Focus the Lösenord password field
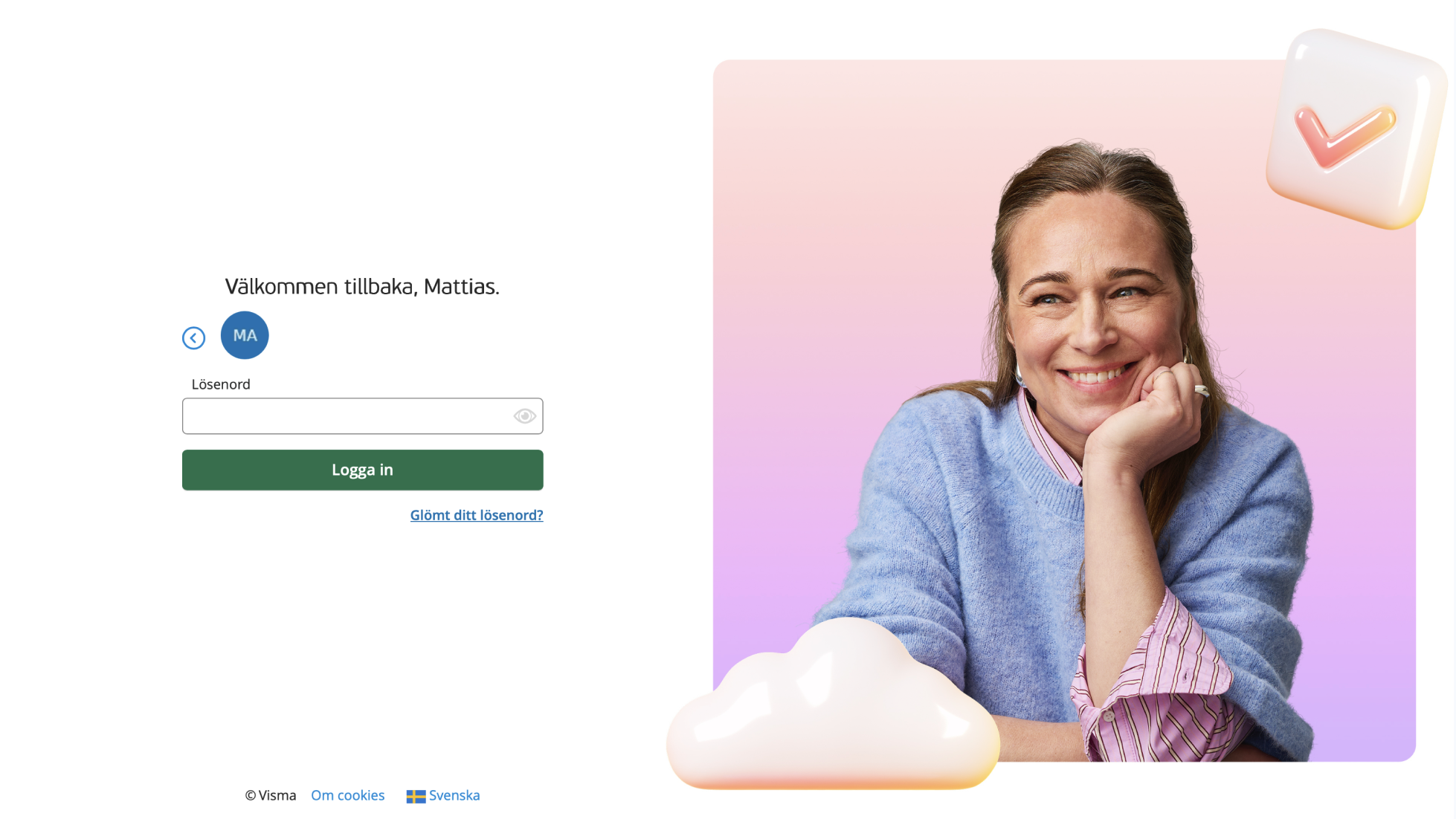Screen dimensions: 1456x819 362,416
